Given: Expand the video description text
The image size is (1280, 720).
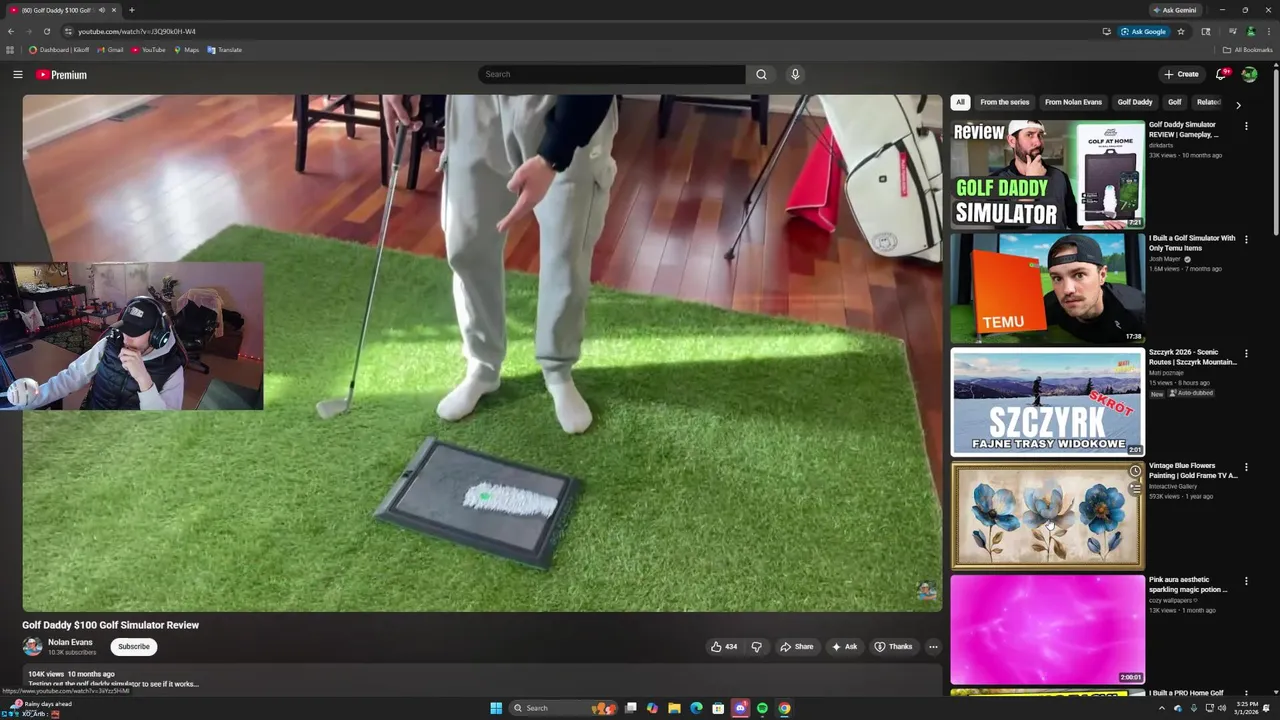Looking at the screenshot, I should point(113,684).
